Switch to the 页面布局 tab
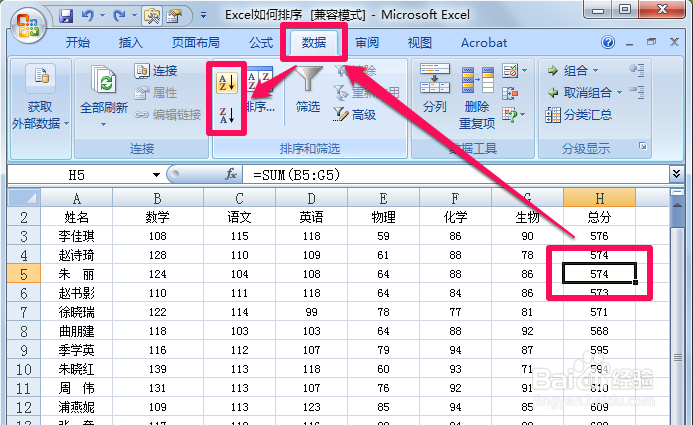 [x=195, y=42]
